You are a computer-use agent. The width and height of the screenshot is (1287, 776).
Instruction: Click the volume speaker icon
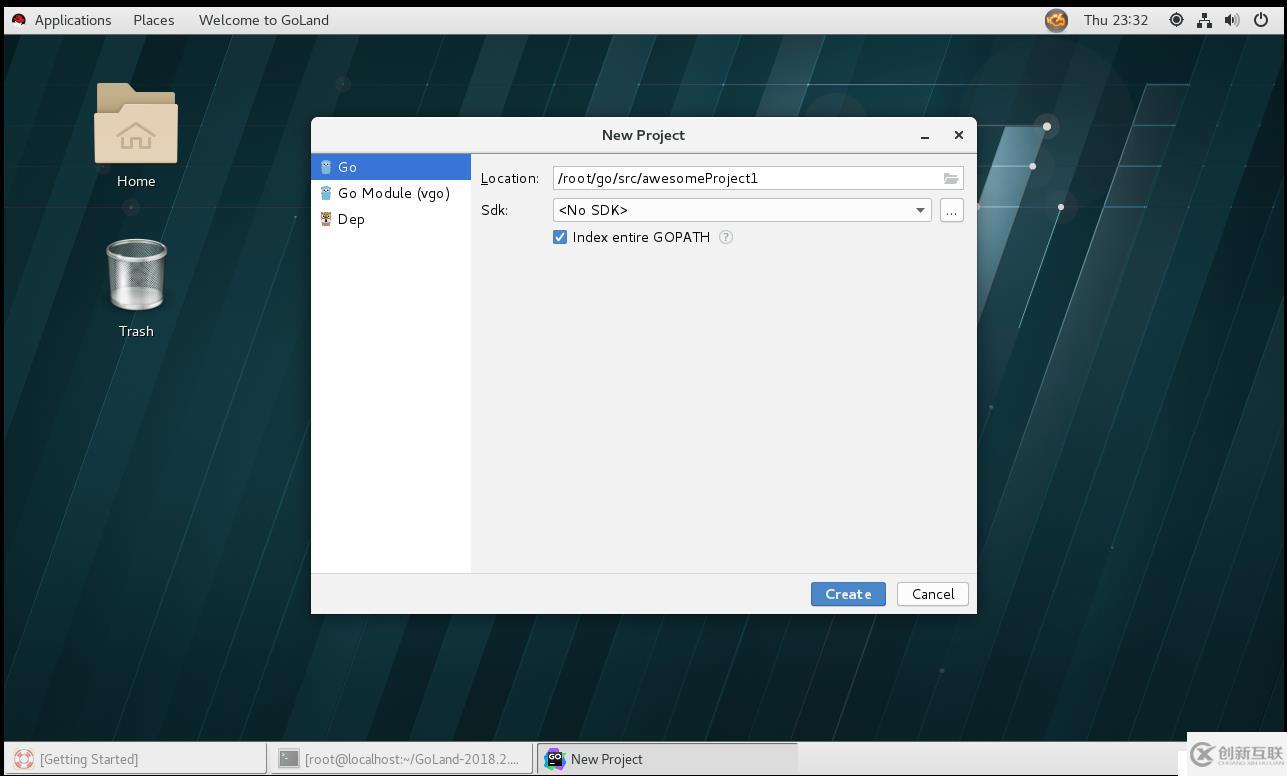pos(1232,20)
